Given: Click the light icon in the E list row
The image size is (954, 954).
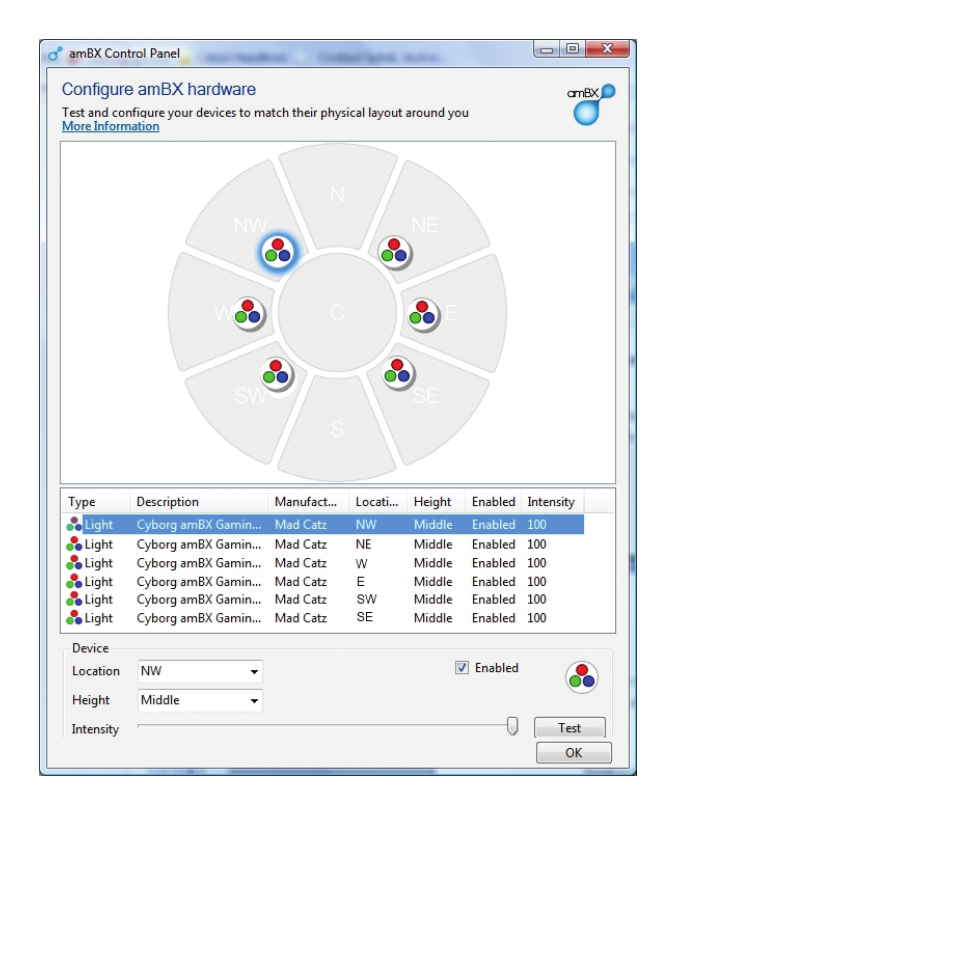Looking at the screenshot, I should click(74, 582).
